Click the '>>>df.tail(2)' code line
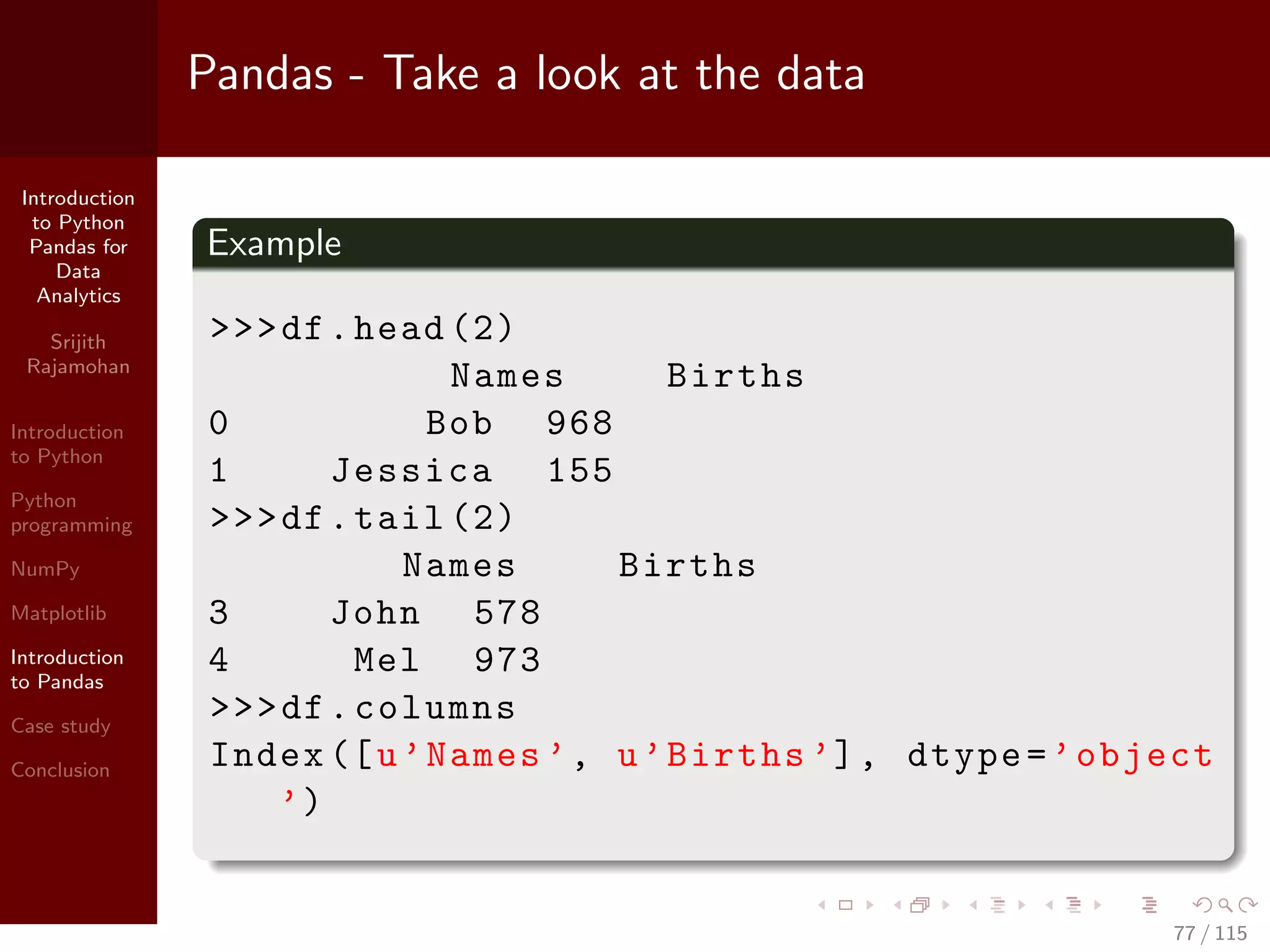The image size is (1270, 952). 362,518
